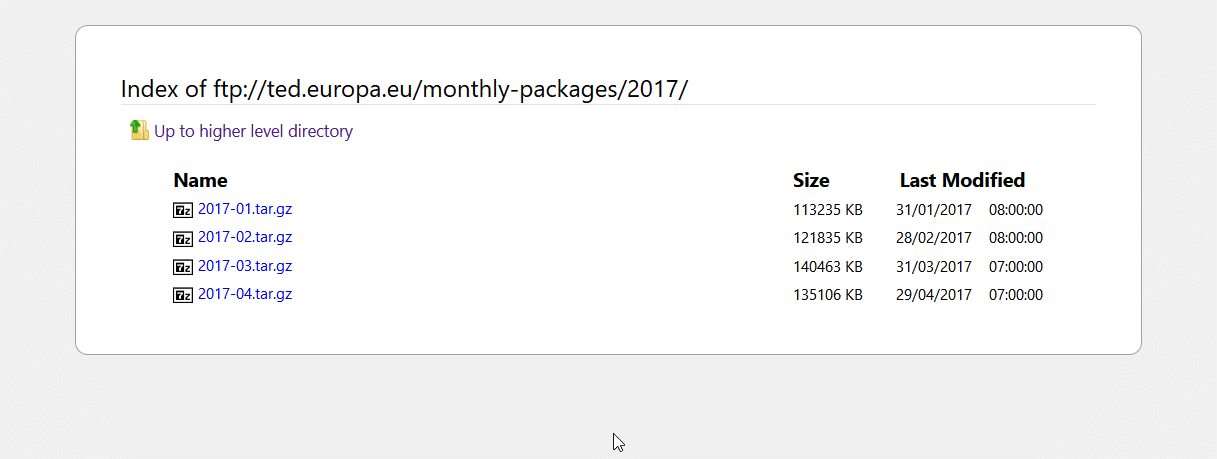1217x459 pixels.
Task: Click the 31/03/2017 modified date
Action: (934, 267)
